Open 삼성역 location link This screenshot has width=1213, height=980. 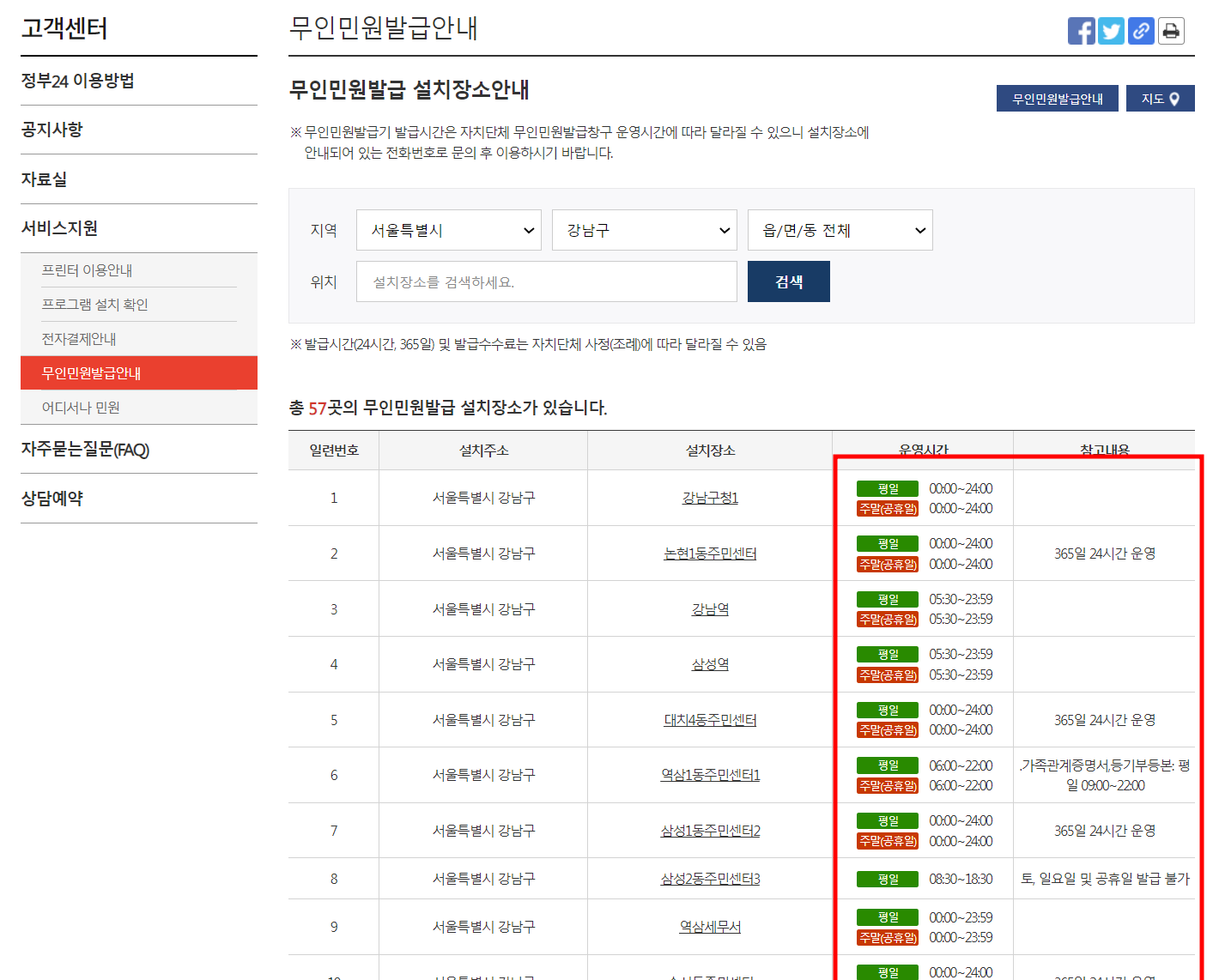710,664
